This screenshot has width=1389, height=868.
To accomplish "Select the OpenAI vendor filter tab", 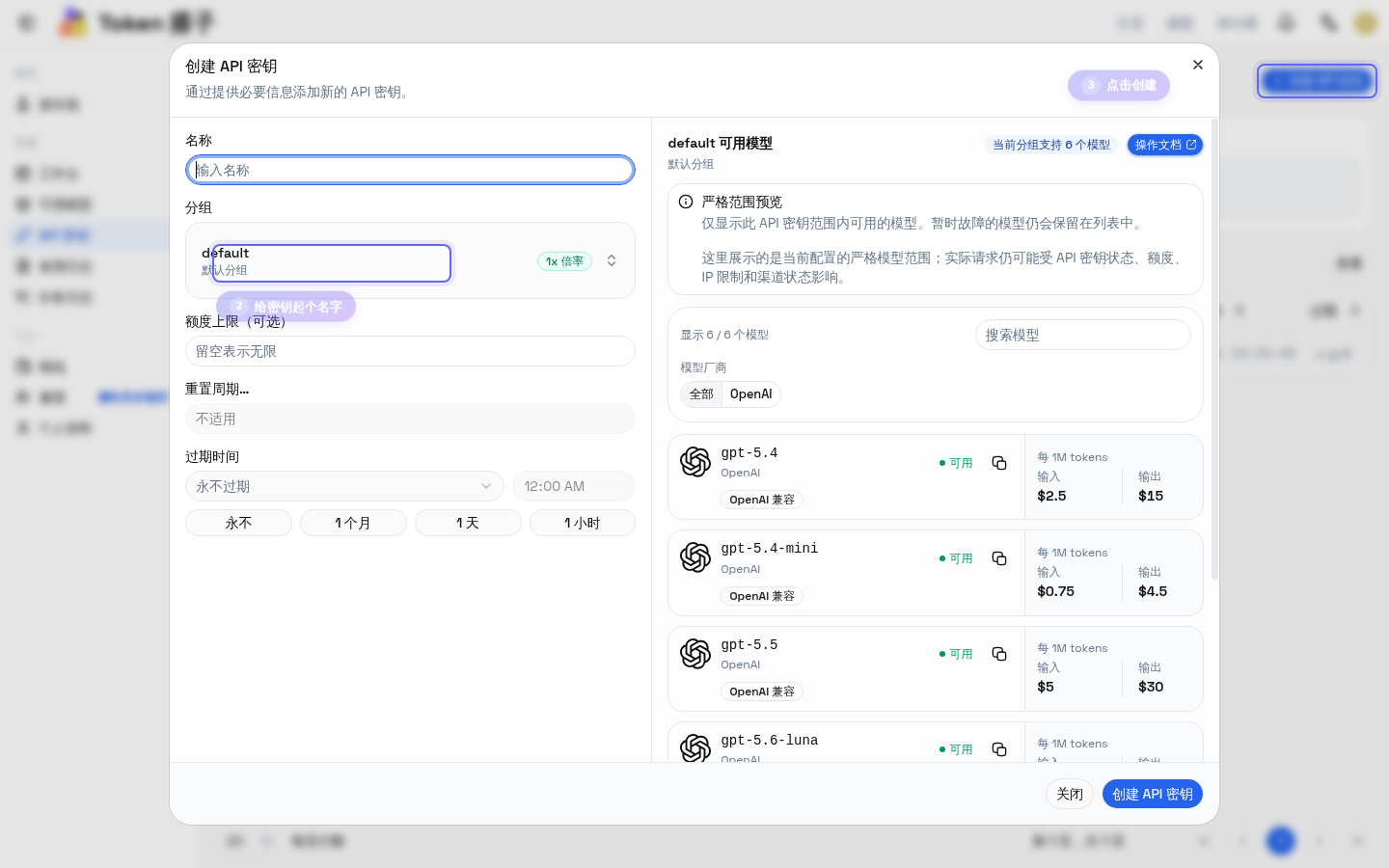I will point(750,393).
